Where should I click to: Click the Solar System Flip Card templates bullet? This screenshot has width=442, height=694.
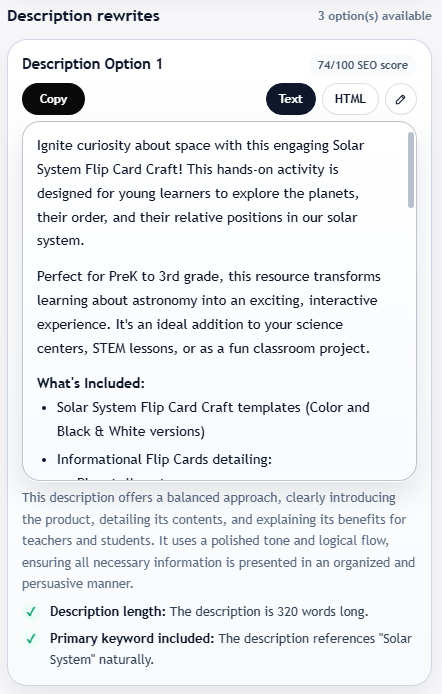(x=213, y=419)
